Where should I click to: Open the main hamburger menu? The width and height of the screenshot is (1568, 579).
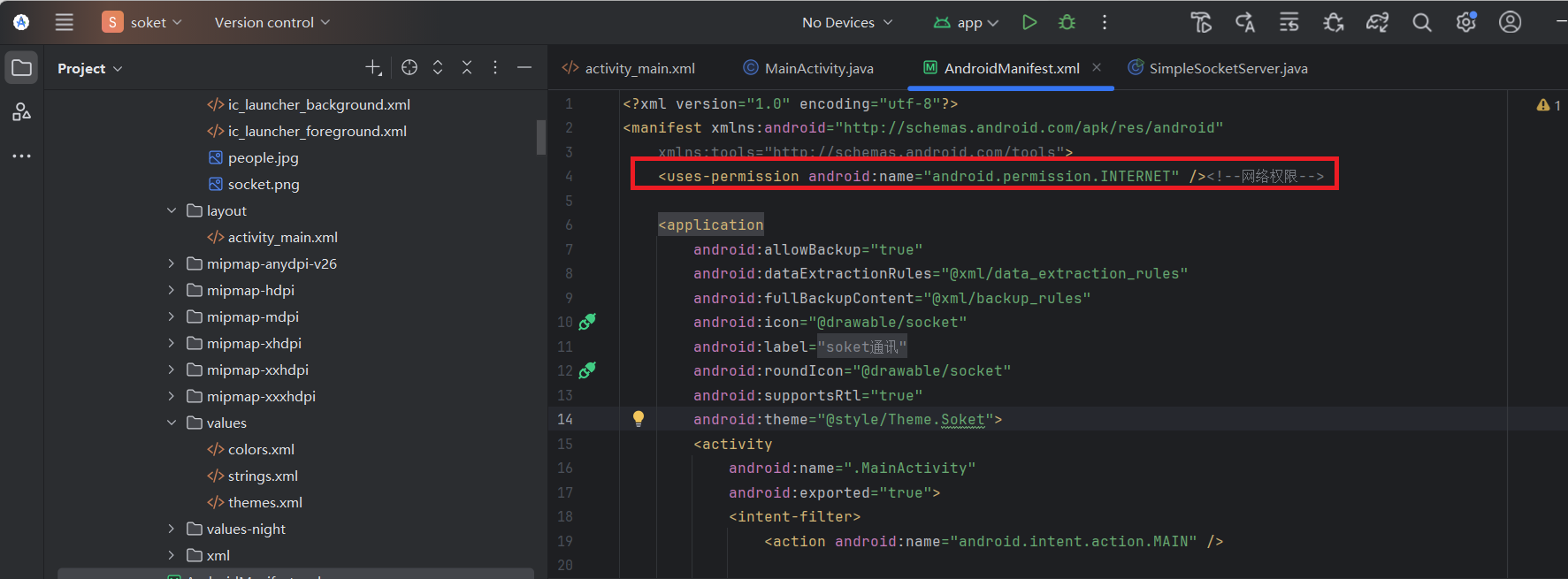[65, 22]
